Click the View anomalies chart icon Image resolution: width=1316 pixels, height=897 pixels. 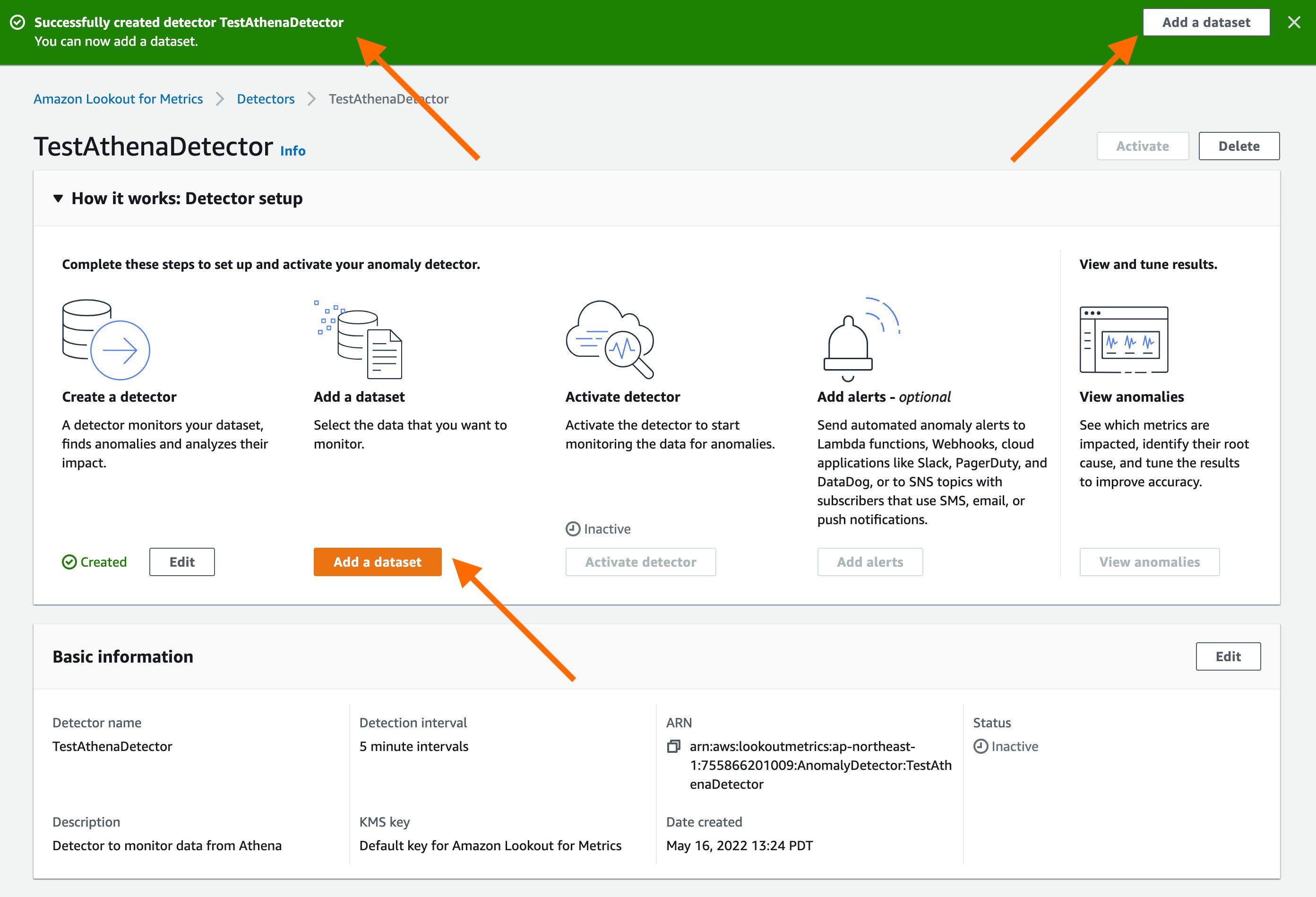coord(1124,339)
